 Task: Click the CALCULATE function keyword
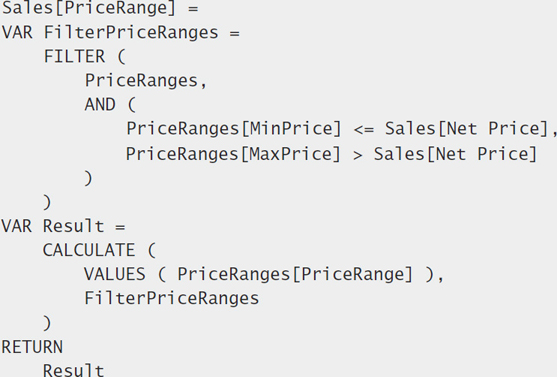tap(89, 250)
